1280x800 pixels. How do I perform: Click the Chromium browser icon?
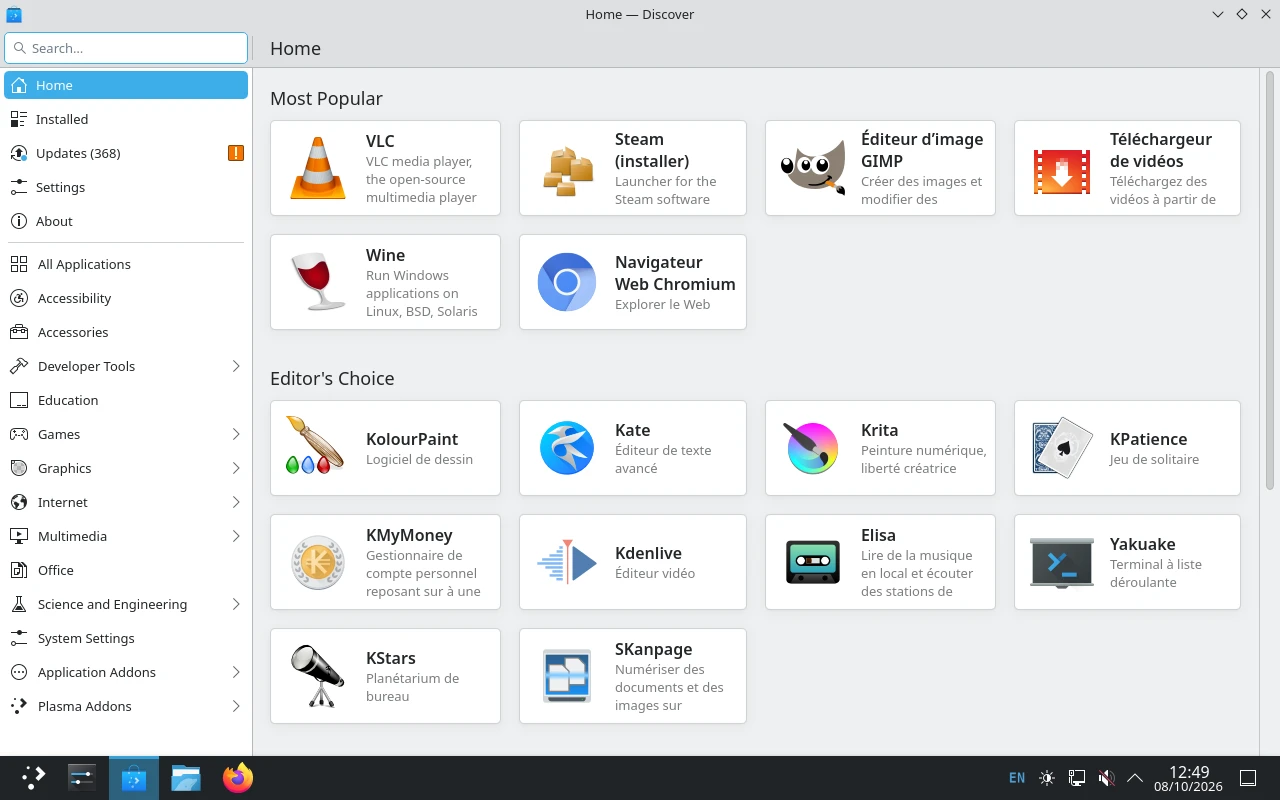point(567,282)
